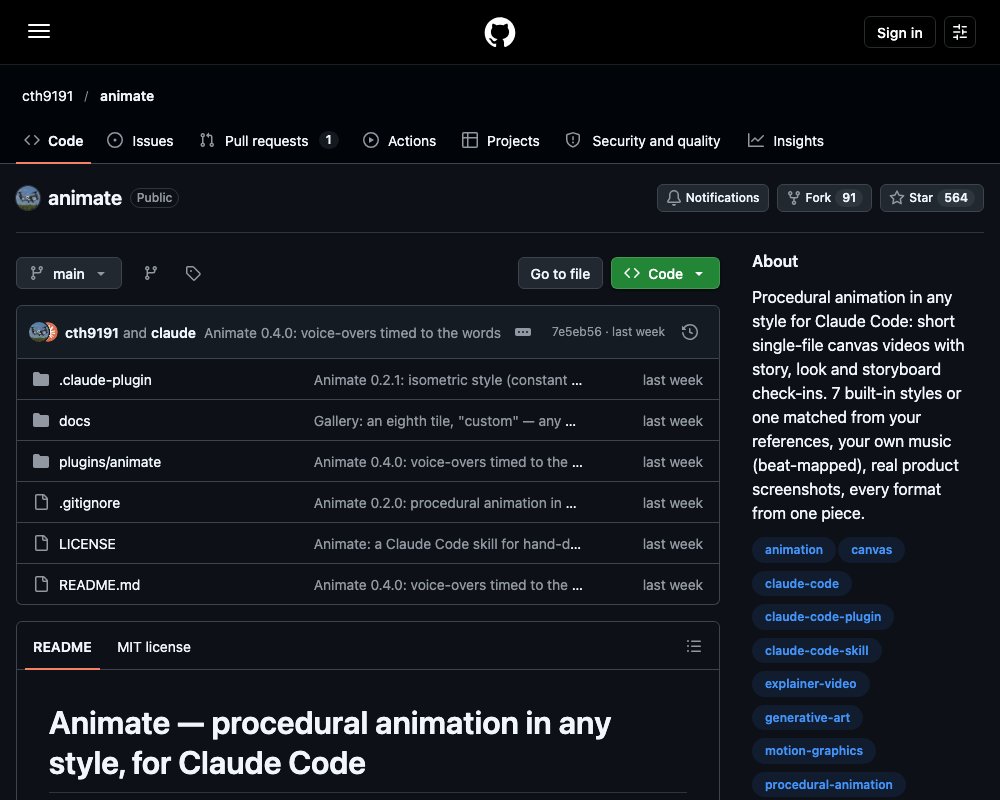View the commit history clock icon
1000x800 pixels.
pyautogui.click(x=689, y=332)
